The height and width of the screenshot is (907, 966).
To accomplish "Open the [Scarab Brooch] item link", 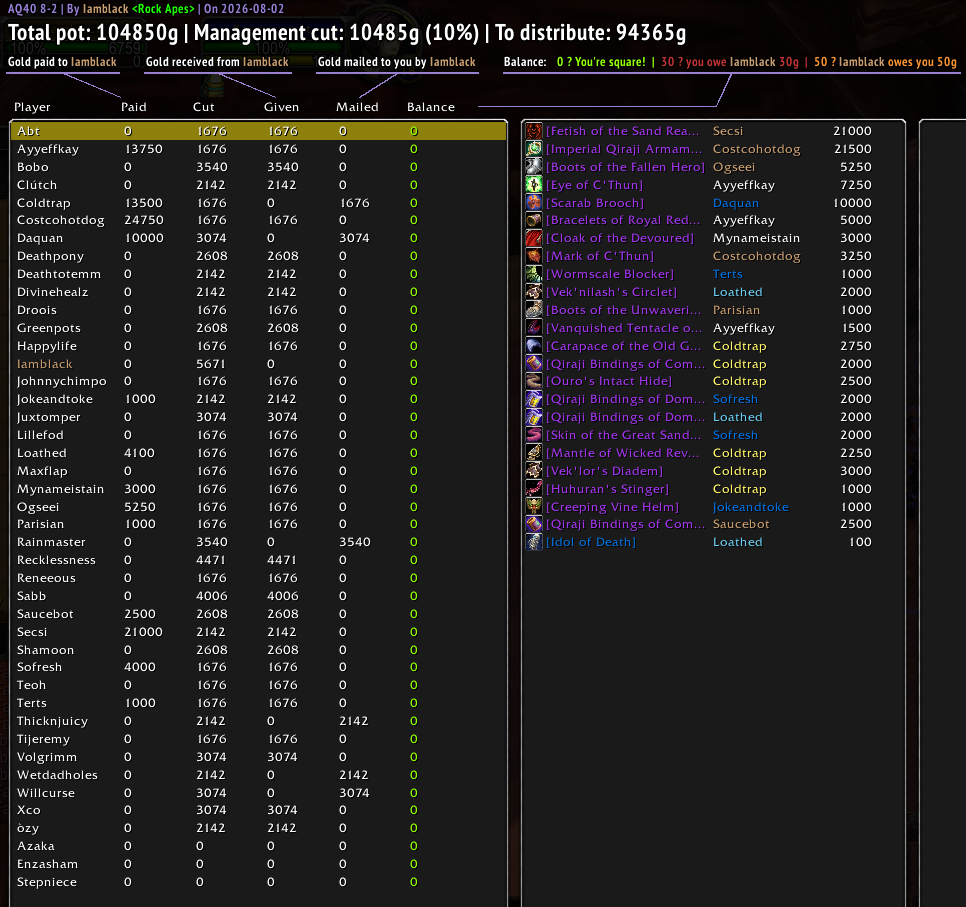I will (x=595, y=203).
